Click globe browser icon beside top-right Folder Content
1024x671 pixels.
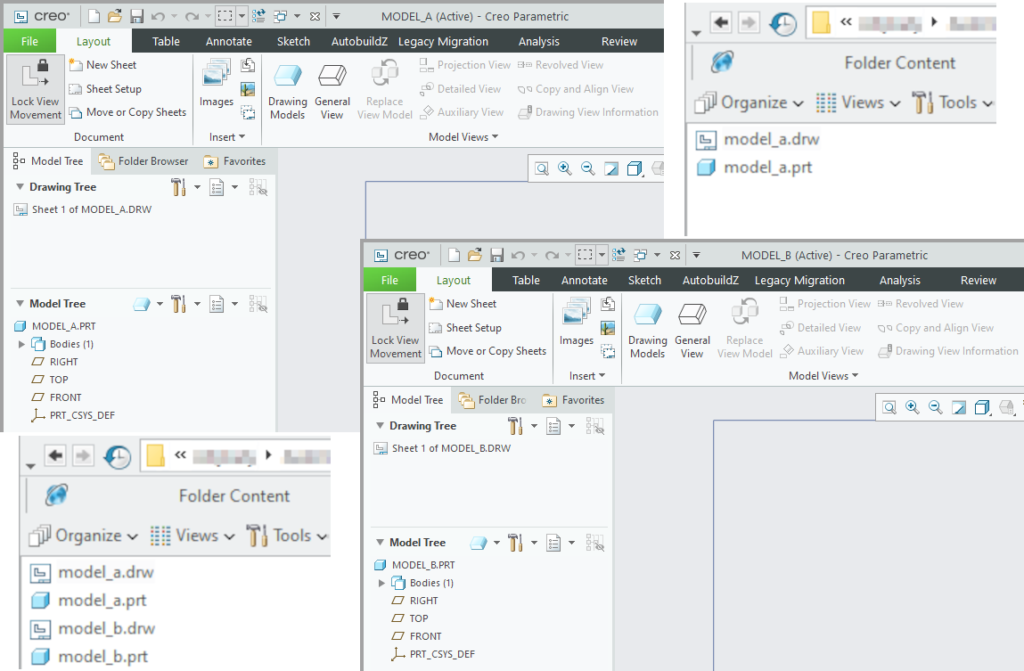click(722, 62)
